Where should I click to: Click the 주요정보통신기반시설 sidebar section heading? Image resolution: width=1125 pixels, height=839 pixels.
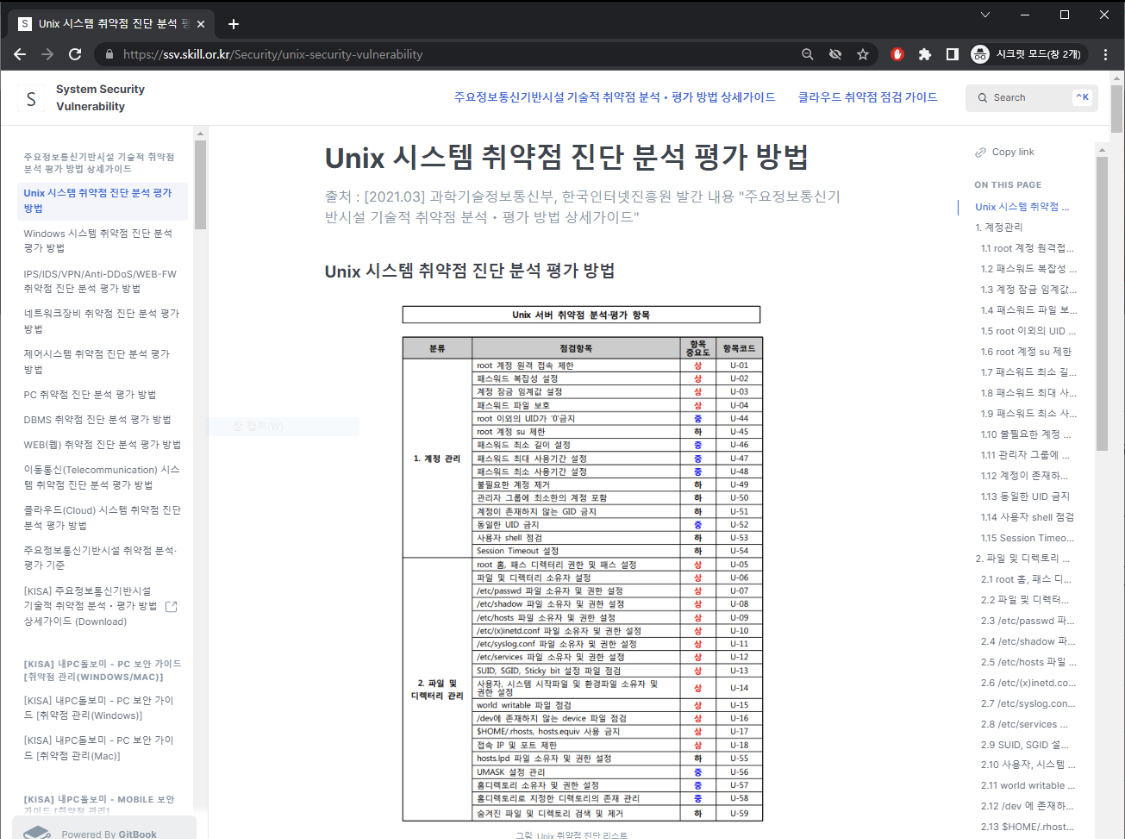(99, 163)
